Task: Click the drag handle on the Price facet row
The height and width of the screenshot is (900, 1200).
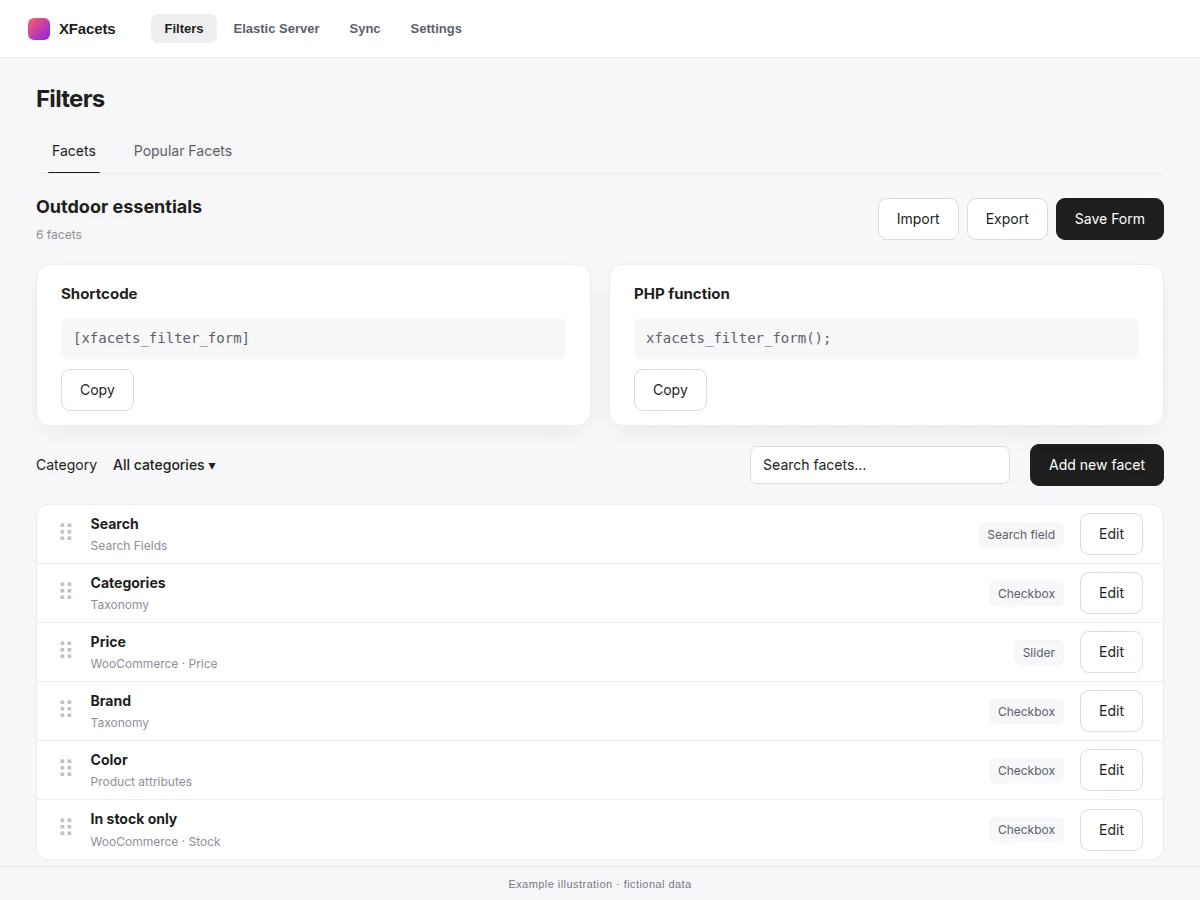Action: click(66, 650)
